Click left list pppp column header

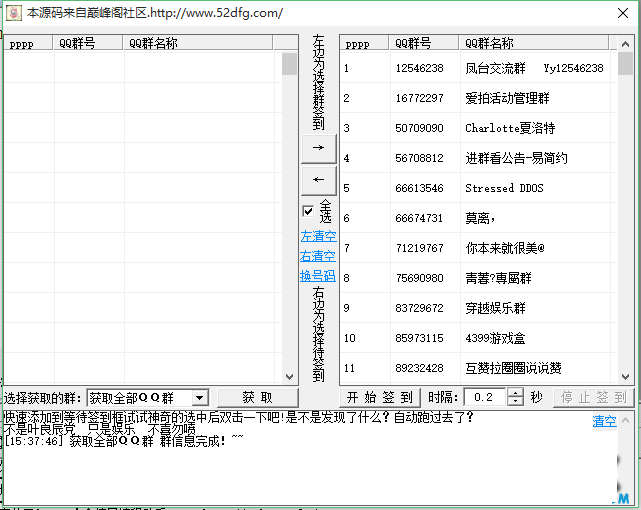pos(28,43)
